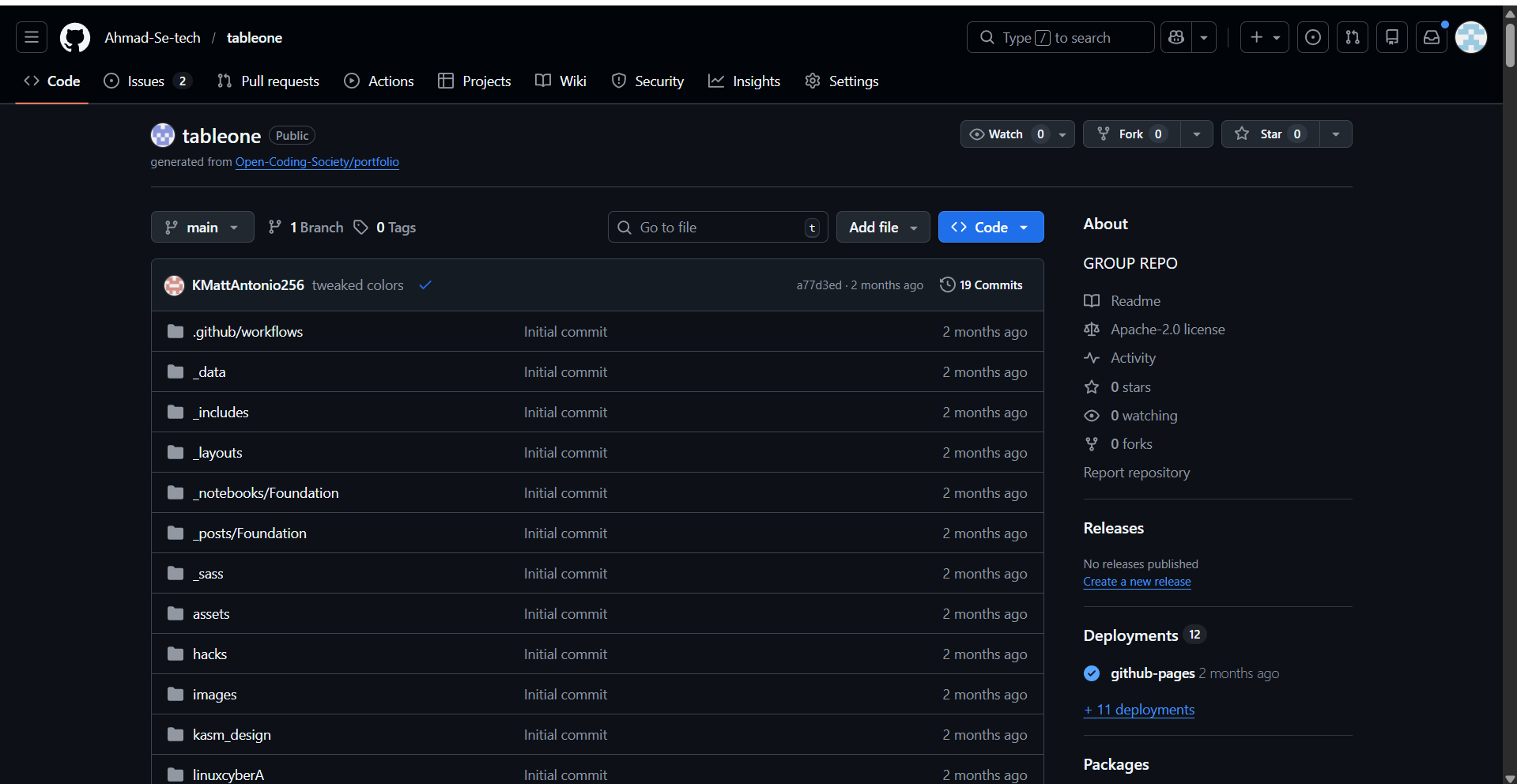
Task: Focus the Type / to search field
Action: (1060, 37)
